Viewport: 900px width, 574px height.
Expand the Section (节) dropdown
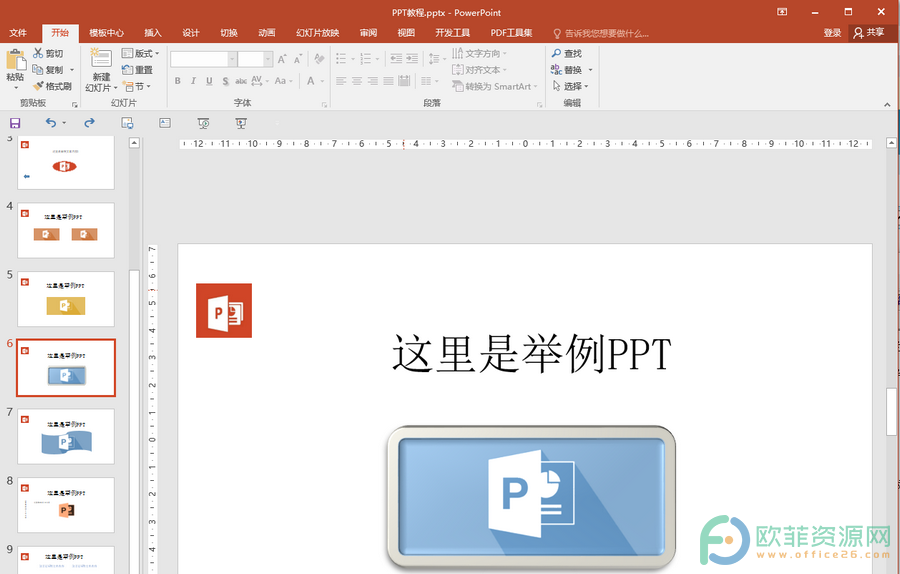pos(149,86)
